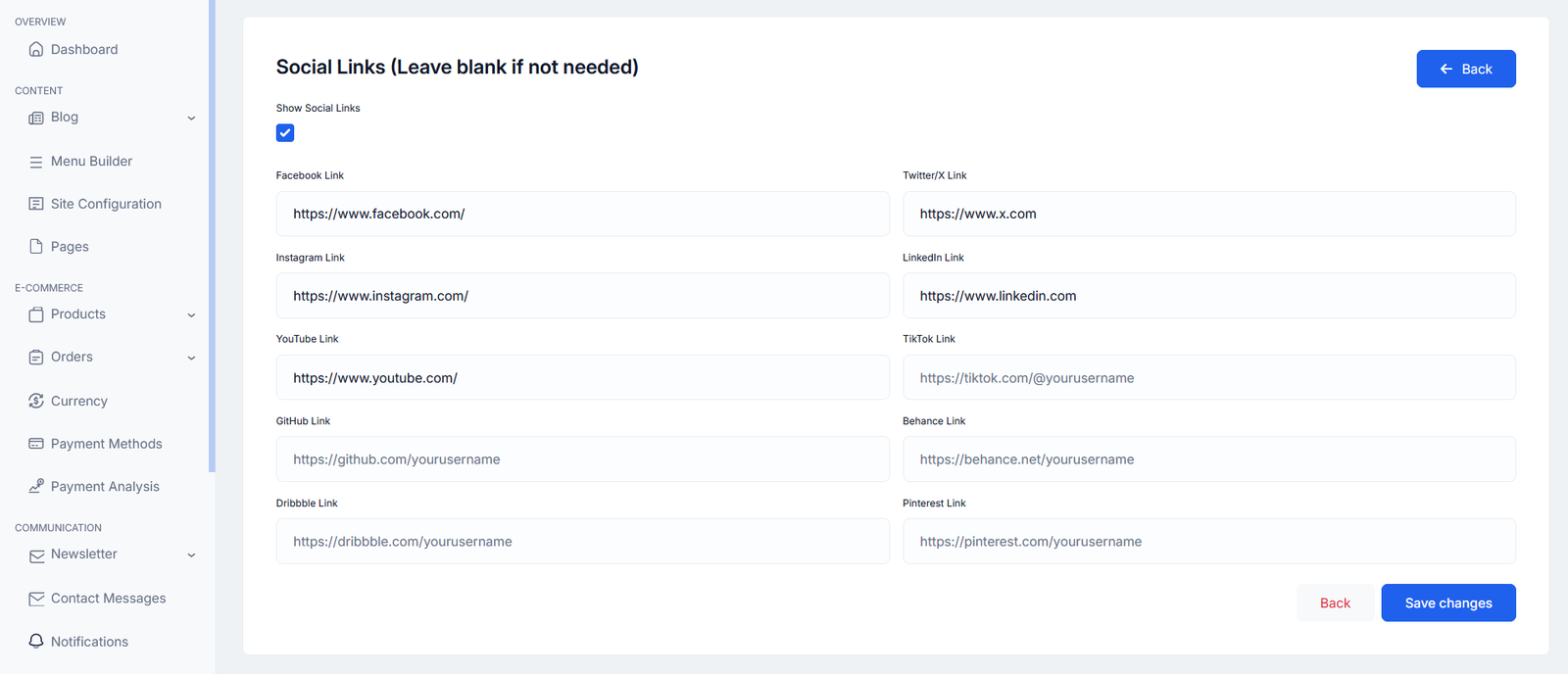Click into the Dribbble Link field

[x=582, y=541]
